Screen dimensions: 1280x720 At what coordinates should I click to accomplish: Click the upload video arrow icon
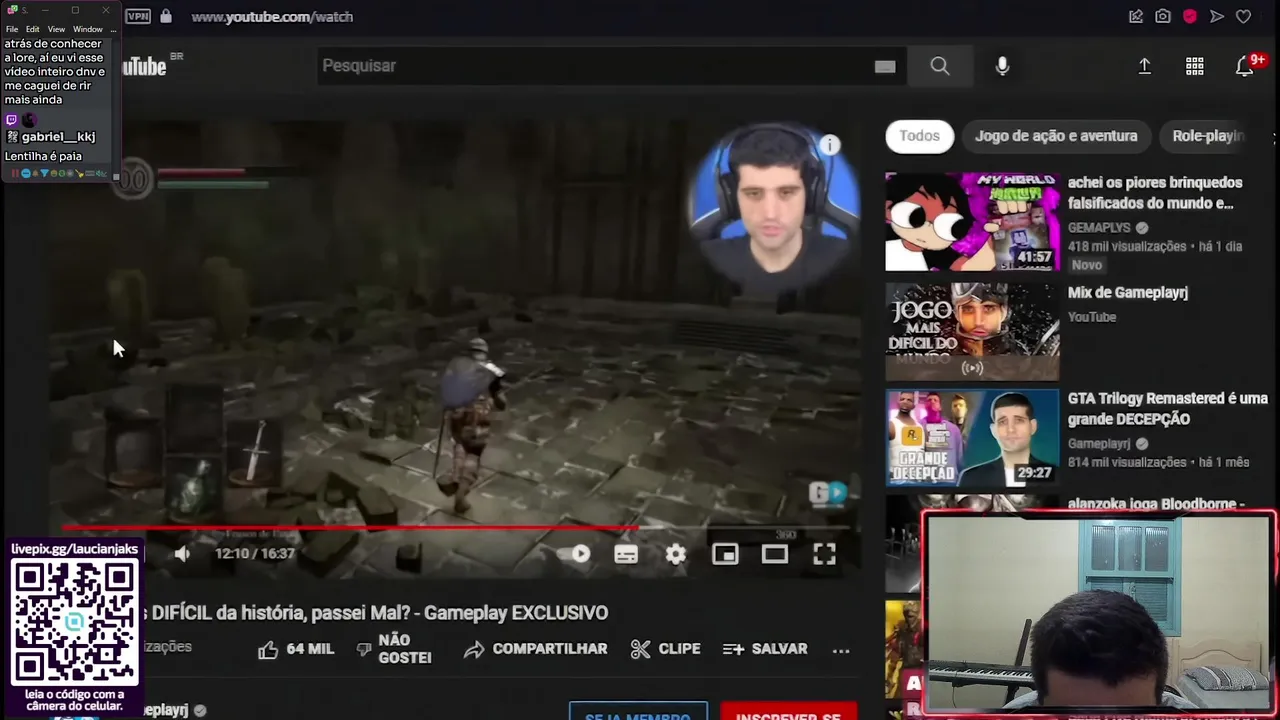click(x=1145, y=66)
